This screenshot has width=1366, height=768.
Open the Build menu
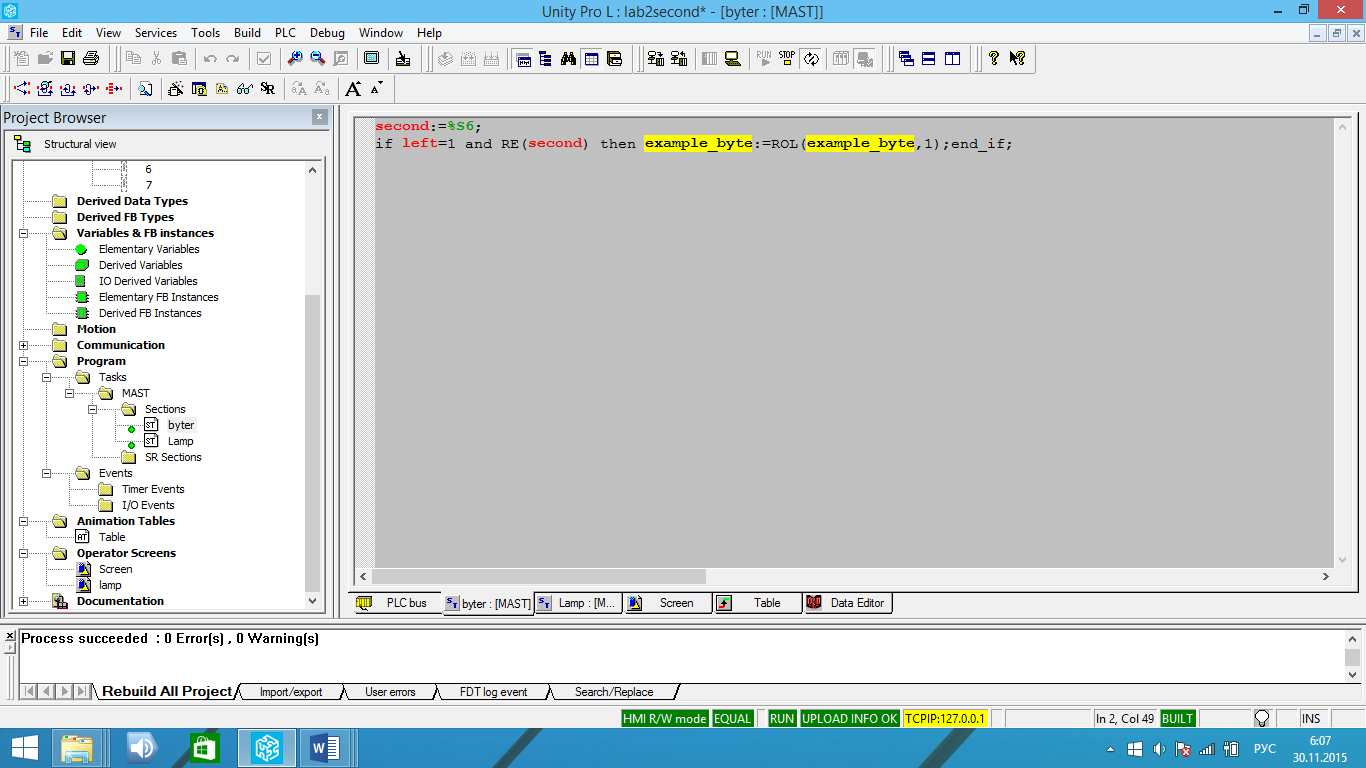coord(247,33)
